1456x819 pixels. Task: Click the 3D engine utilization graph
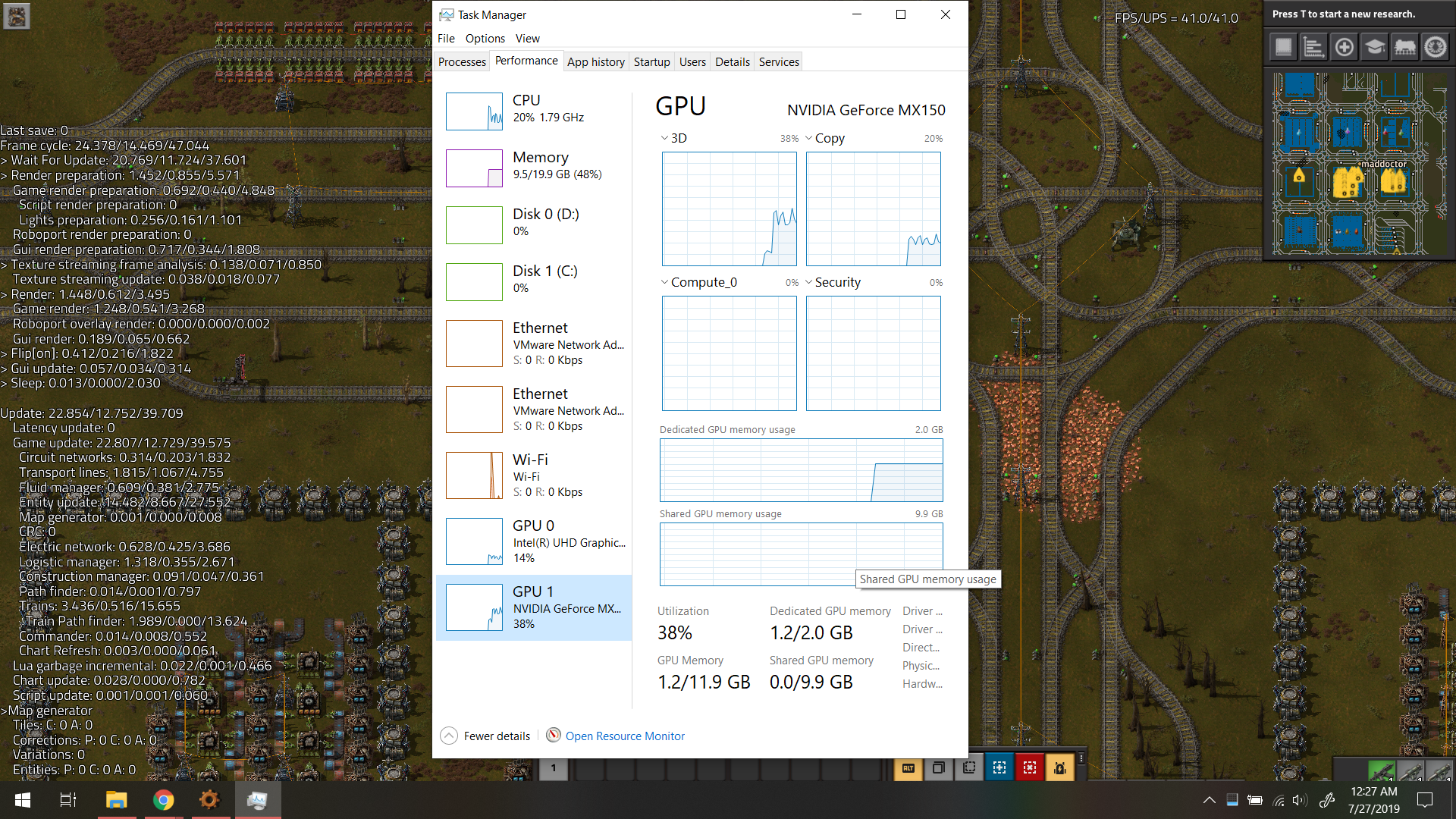click(730, 209)
